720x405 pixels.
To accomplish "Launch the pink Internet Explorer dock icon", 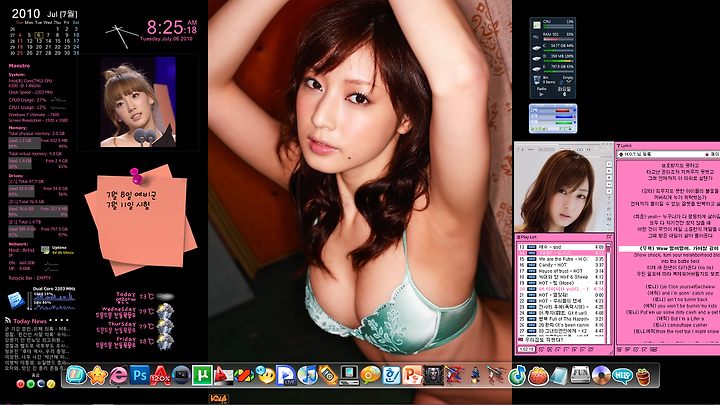I will 118,376.
